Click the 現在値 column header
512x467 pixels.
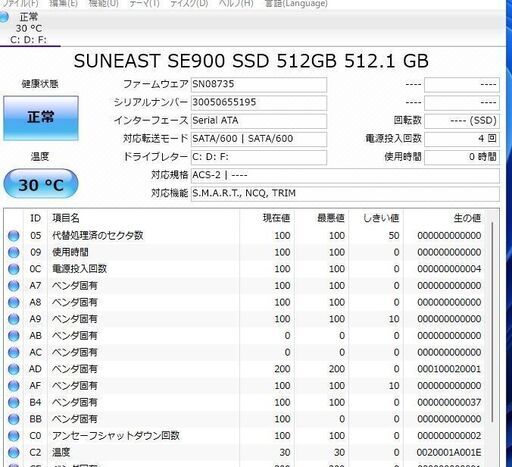[267, 218]
